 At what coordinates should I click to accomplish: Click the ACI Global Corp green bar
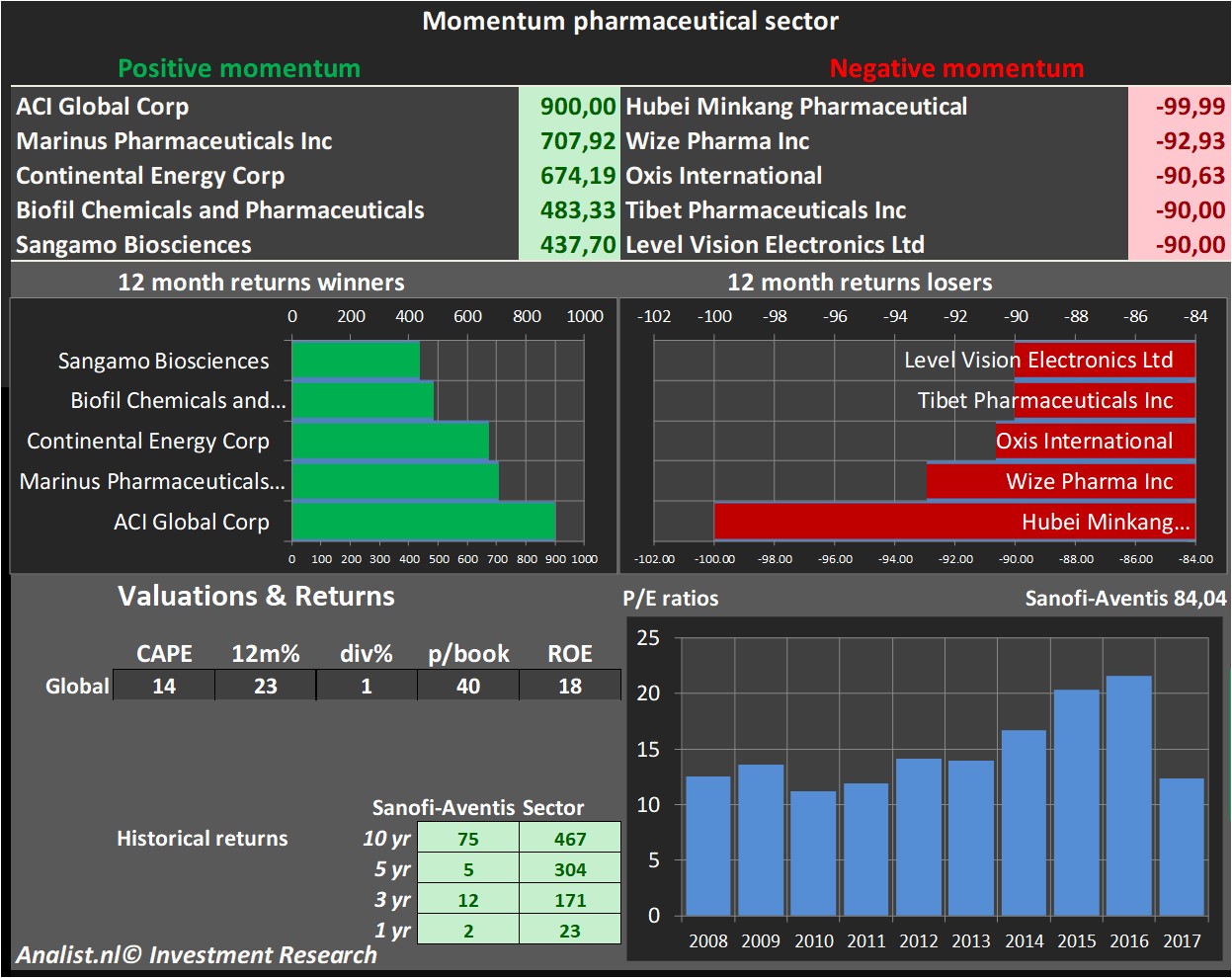pyautogui.click(x=423, y=522)
